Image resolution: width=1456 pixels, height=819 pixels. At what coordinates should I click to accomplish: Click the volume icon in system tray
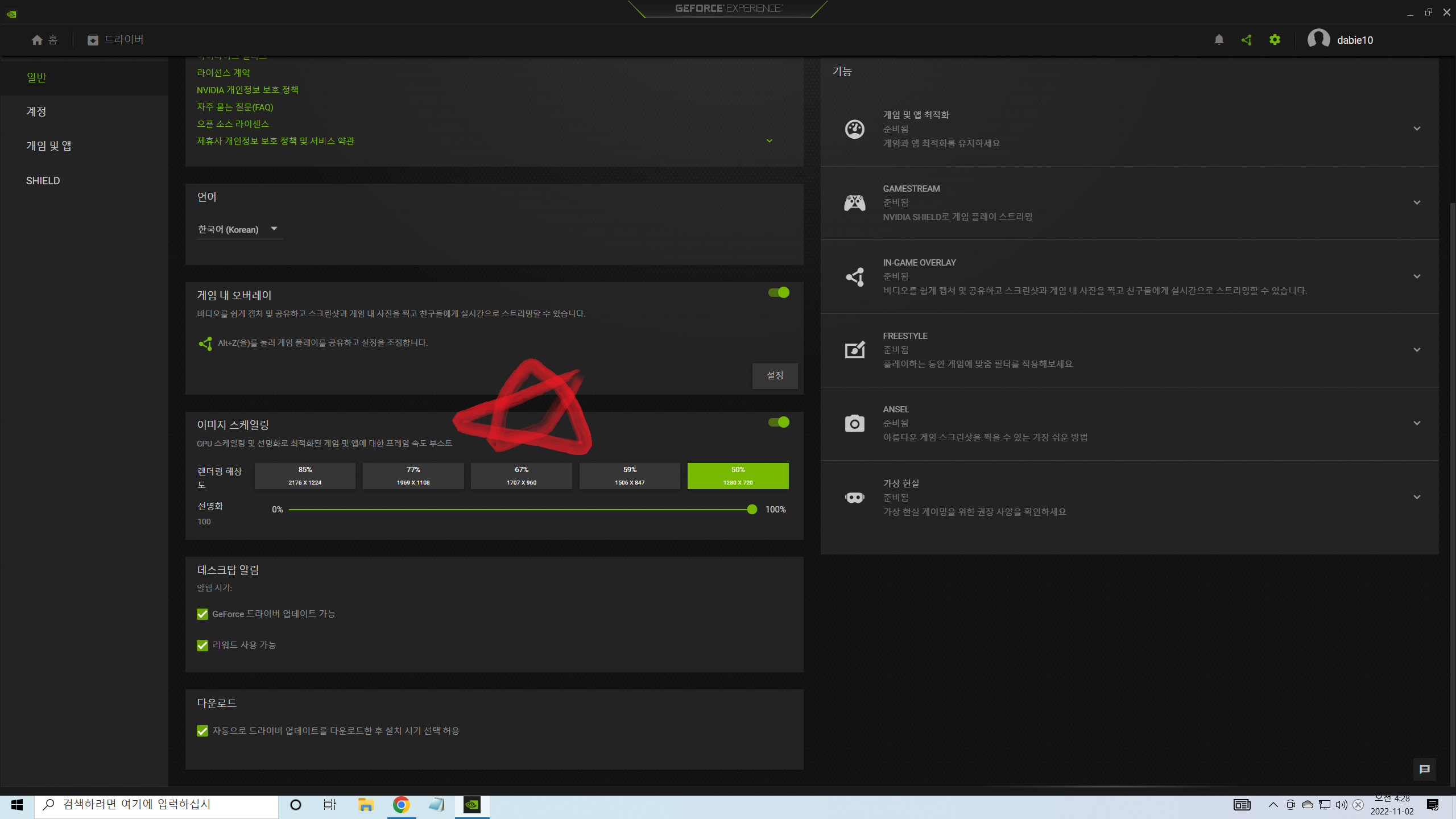(1341, 805)
